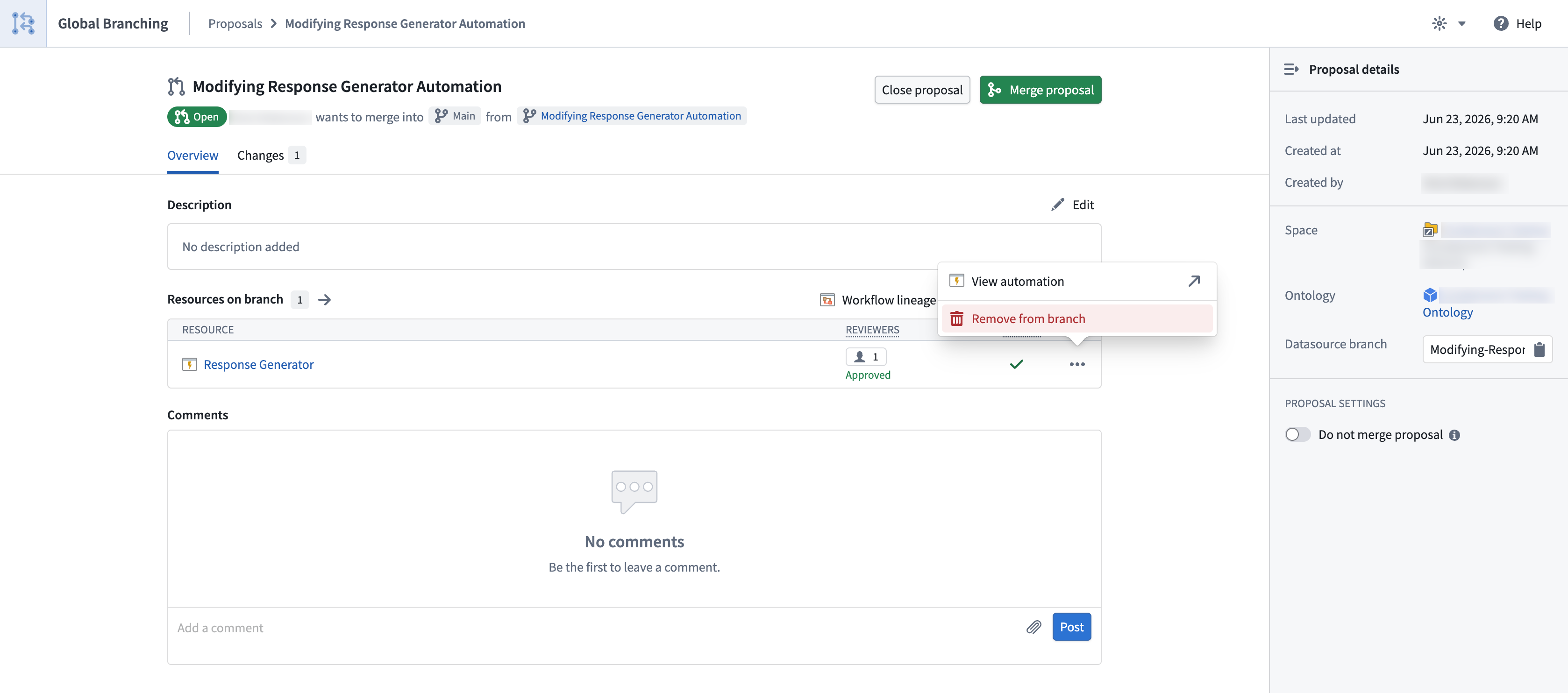Click the Close proposal button

(x=921, y=90)
